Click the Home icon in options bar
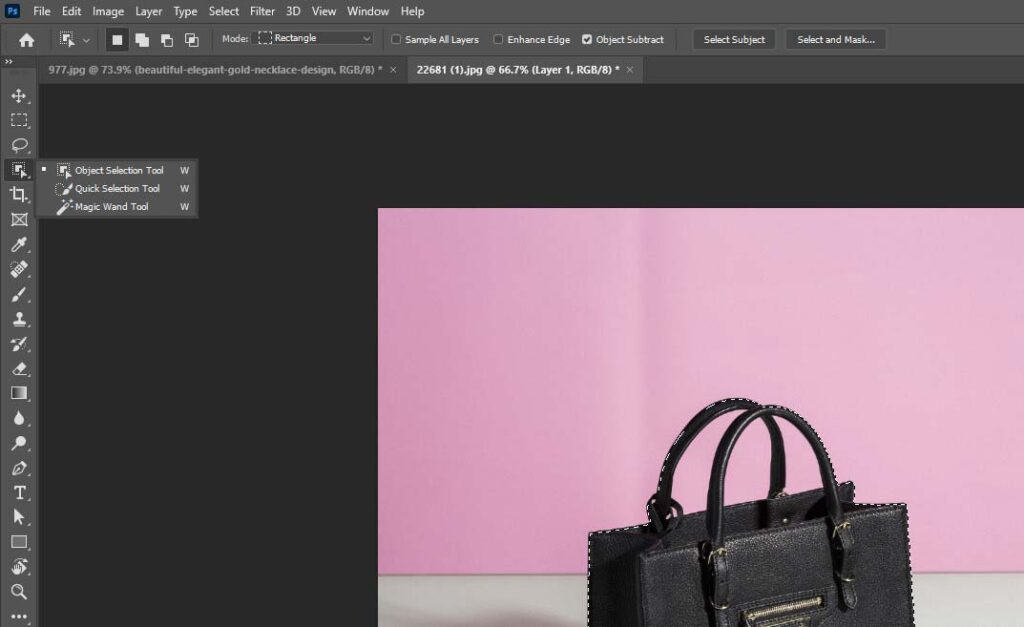This screenshot has height=627, width=1024. pyautogui.click(x=27, y=40)
